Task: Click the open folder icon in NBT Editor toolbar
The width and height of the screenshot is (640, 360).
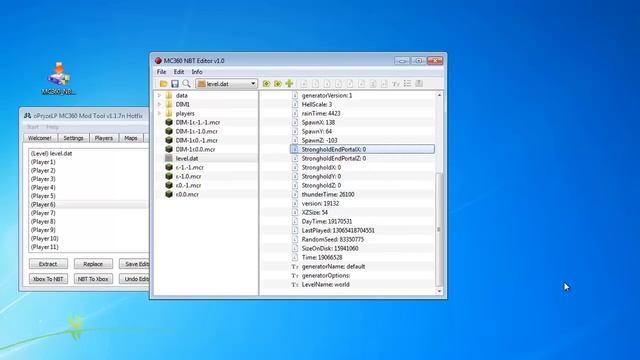Action: click(163, 84)
